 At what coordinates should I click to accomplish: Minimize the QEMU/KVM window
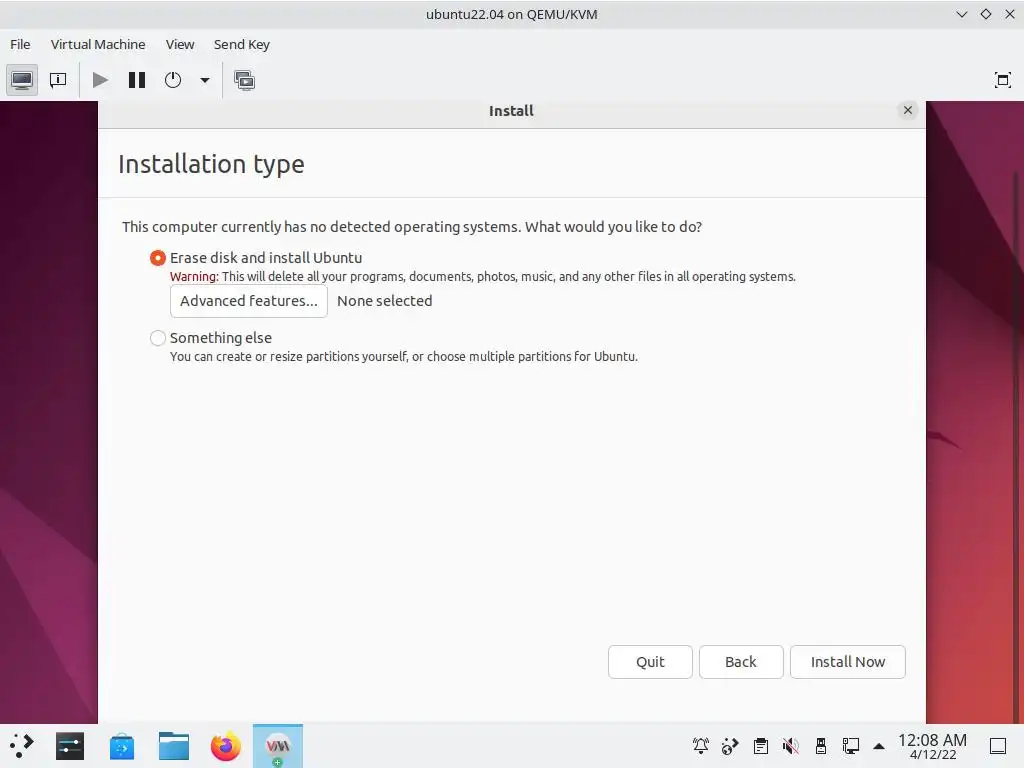coord(961,14)
